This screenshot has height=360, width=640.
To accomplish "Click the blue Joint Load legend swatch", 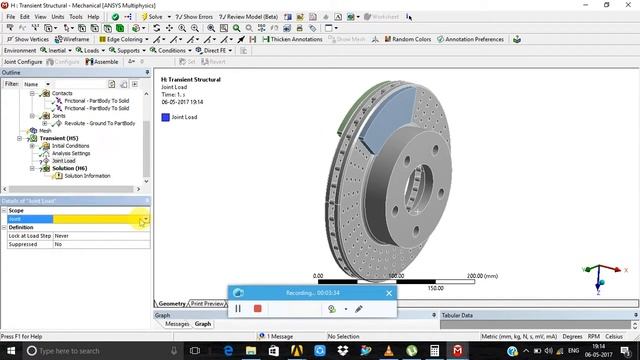I will pos(165,117).
